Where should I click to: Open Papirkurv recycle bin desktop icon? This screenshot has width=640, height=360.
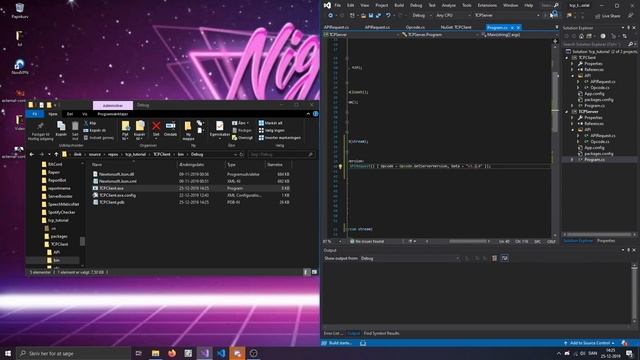[x=20, y=11]
